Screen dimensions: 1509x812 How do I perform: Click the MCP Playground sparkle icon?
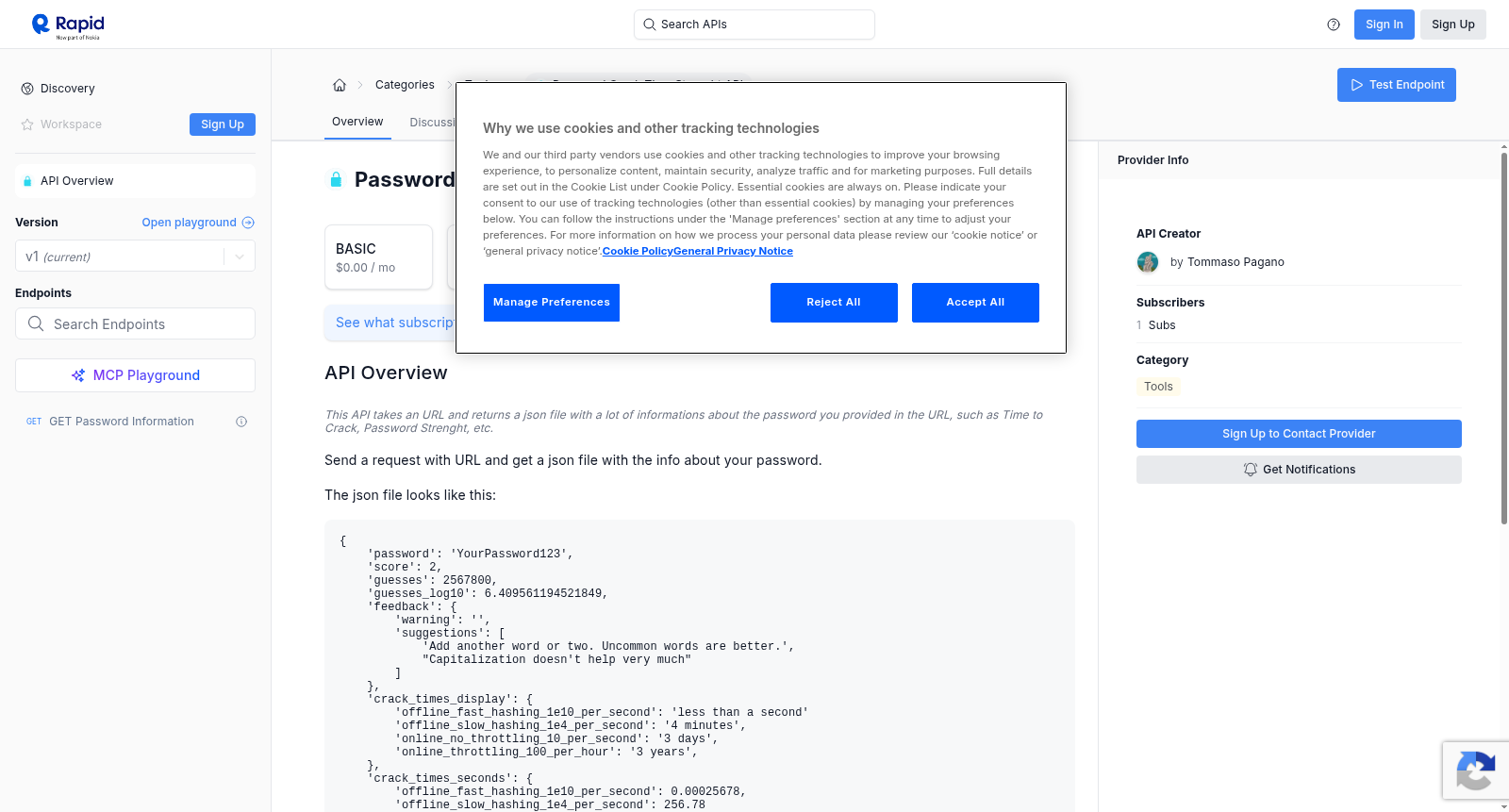pyautogui.click(x=78, y=375)
